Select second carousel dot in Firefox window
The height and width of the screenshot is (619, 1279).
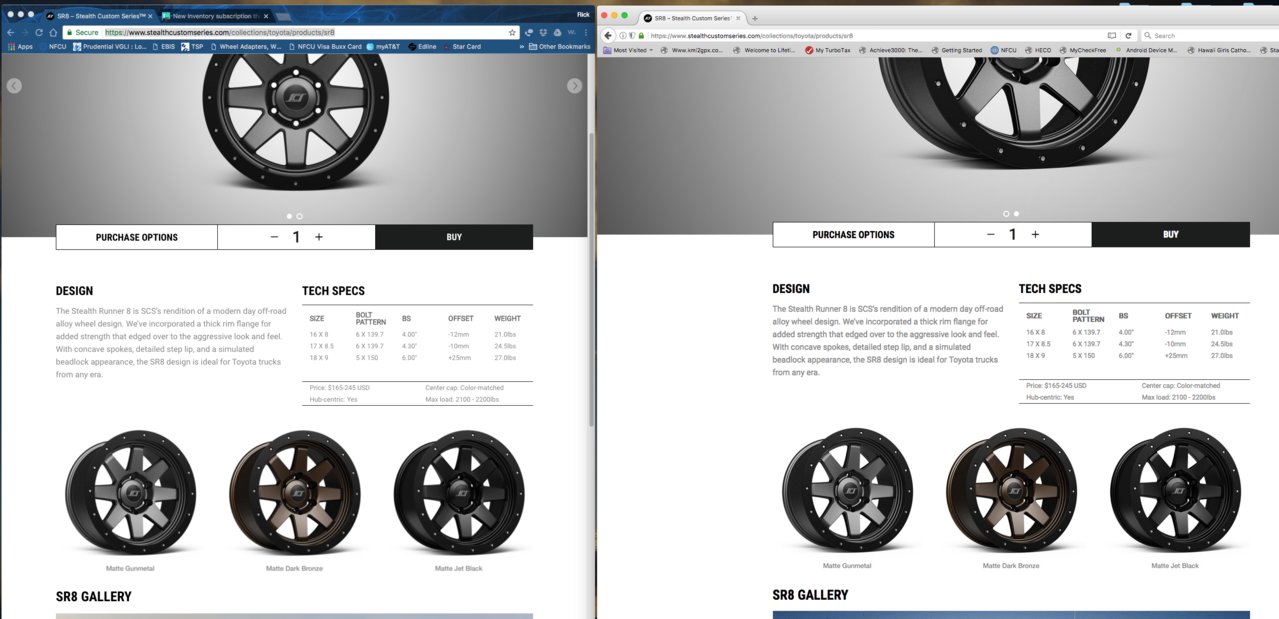pos(1016,213)
